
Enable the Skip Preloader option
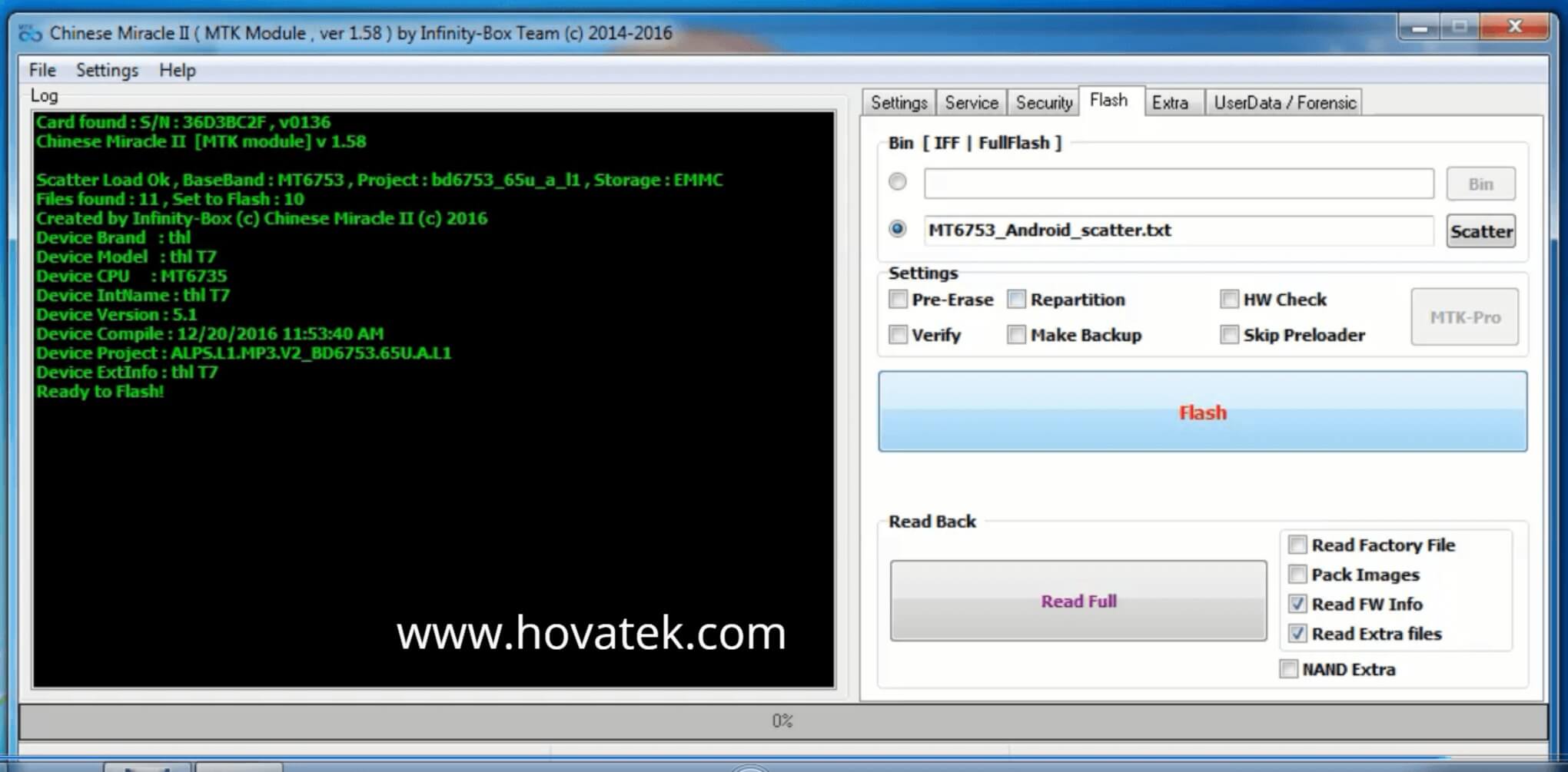pos(1230,335)
